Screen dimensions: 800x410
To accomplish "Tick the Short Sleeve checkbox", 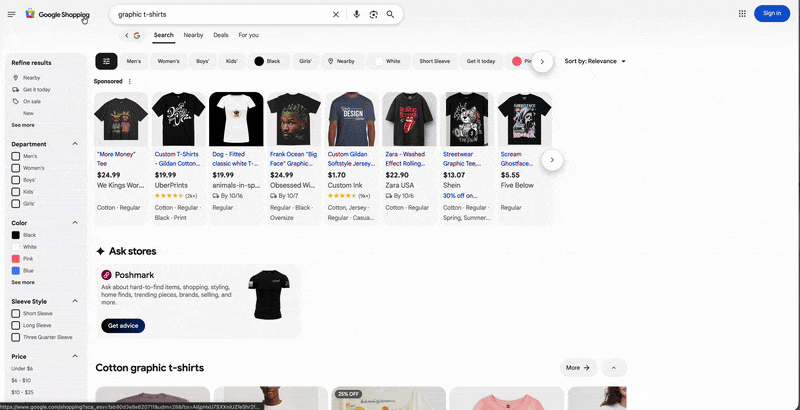I will [16, 313].
